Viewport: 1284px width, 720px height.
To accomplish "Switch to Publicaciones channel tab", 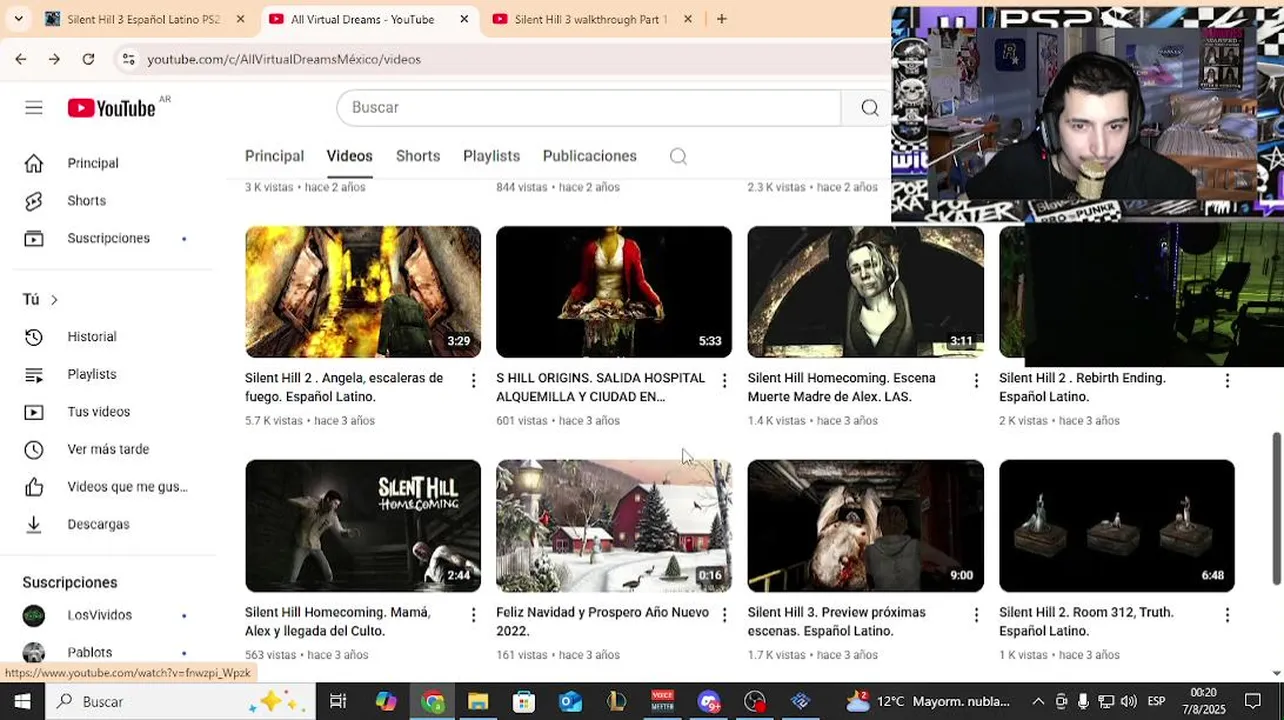I will pyautogui.click(x=589, y=156).
